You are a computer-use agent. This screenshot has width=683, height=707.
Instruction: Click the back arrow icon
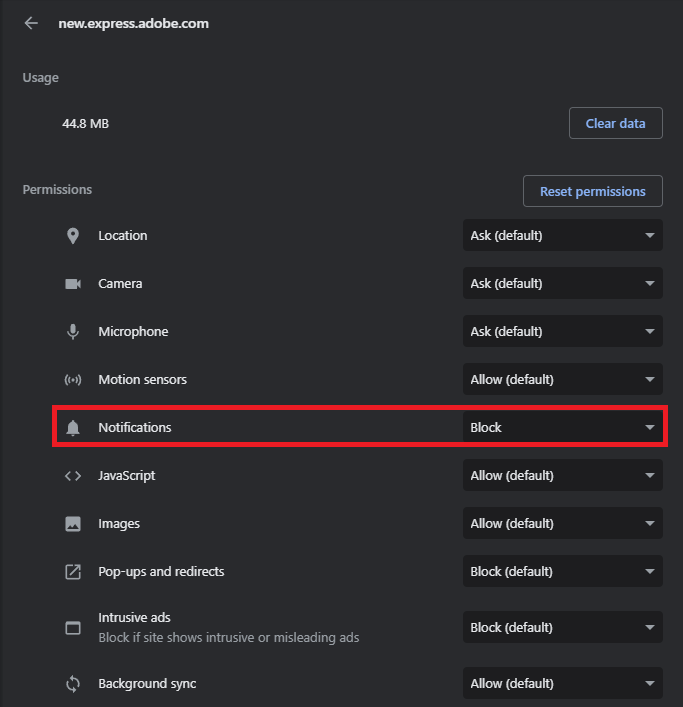tap(31, 23)
